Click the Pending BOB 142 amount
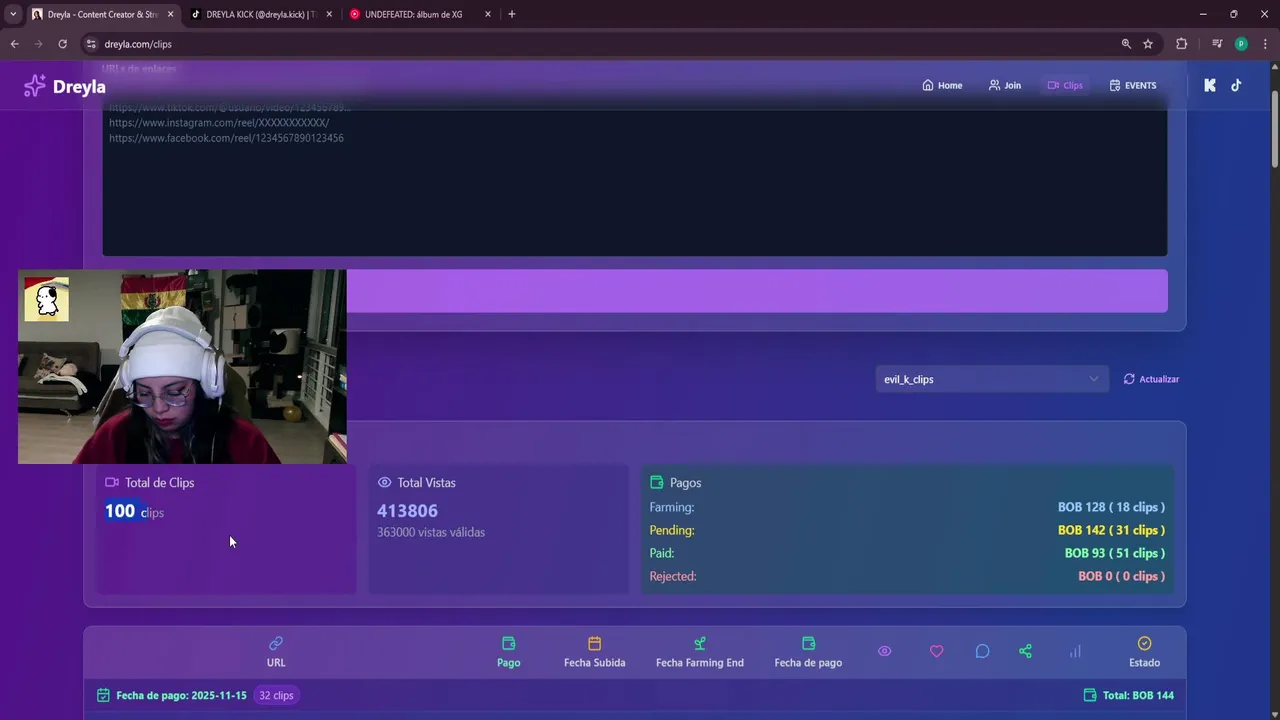This screenshot has height=720, width=1280. click(1111, 530)
